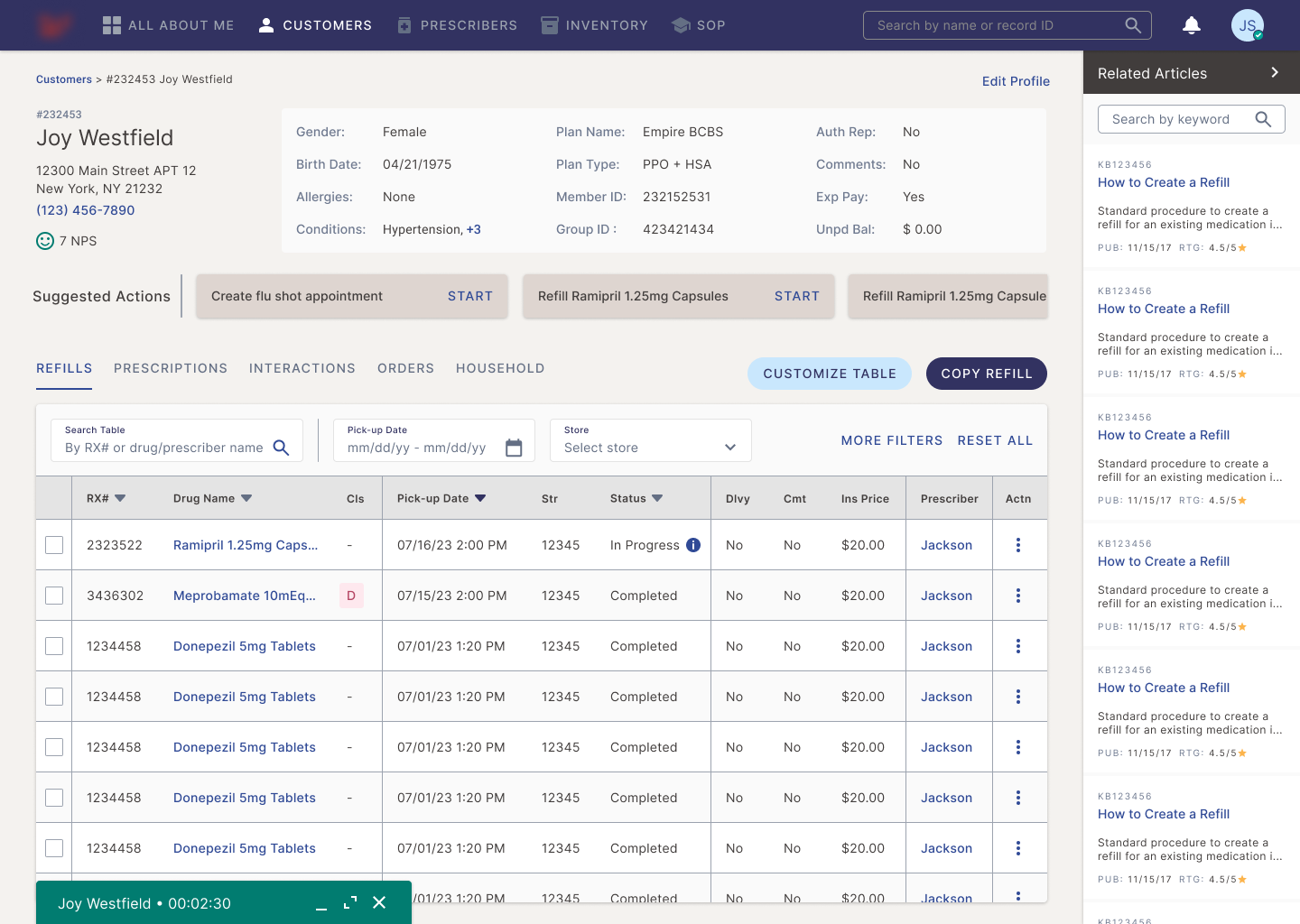Click the Pick-up Date range field
Image resolution: width=1300 pixels, height=924 pixels.
(x=434, y=440)
